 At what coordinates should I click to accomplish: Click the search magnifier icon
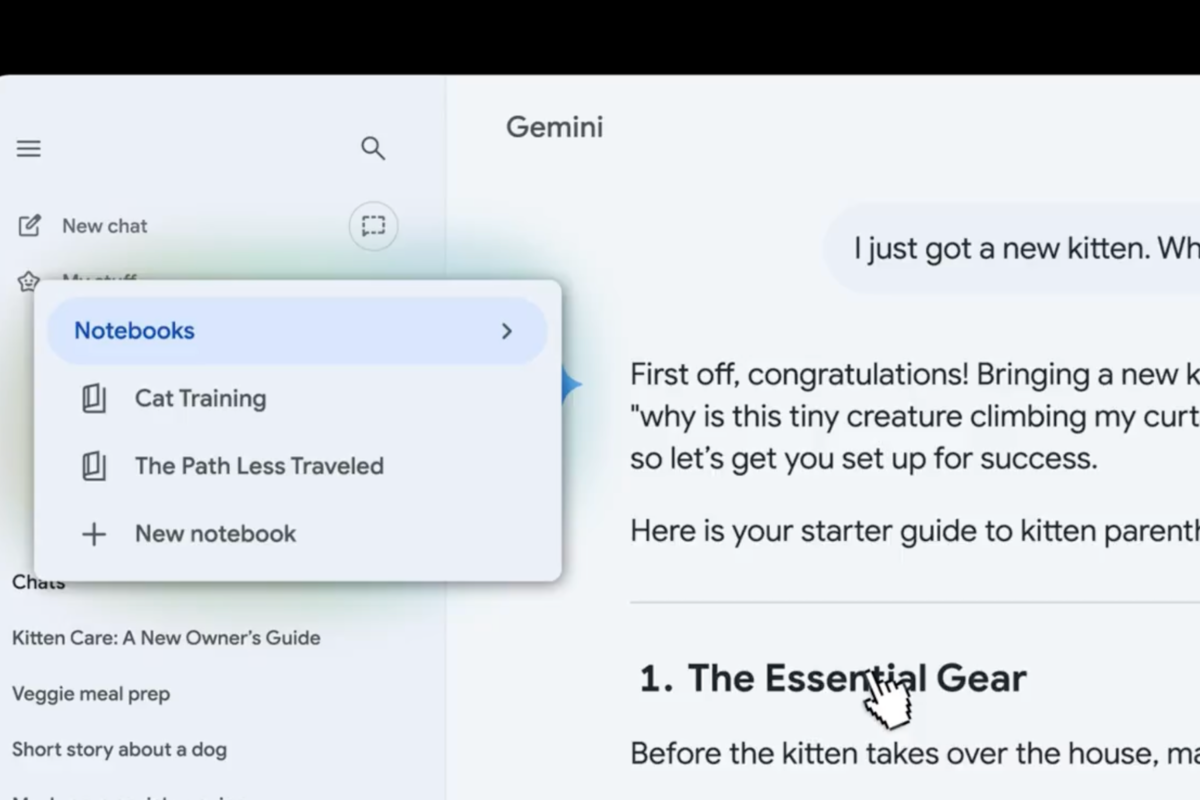(373, 149)
